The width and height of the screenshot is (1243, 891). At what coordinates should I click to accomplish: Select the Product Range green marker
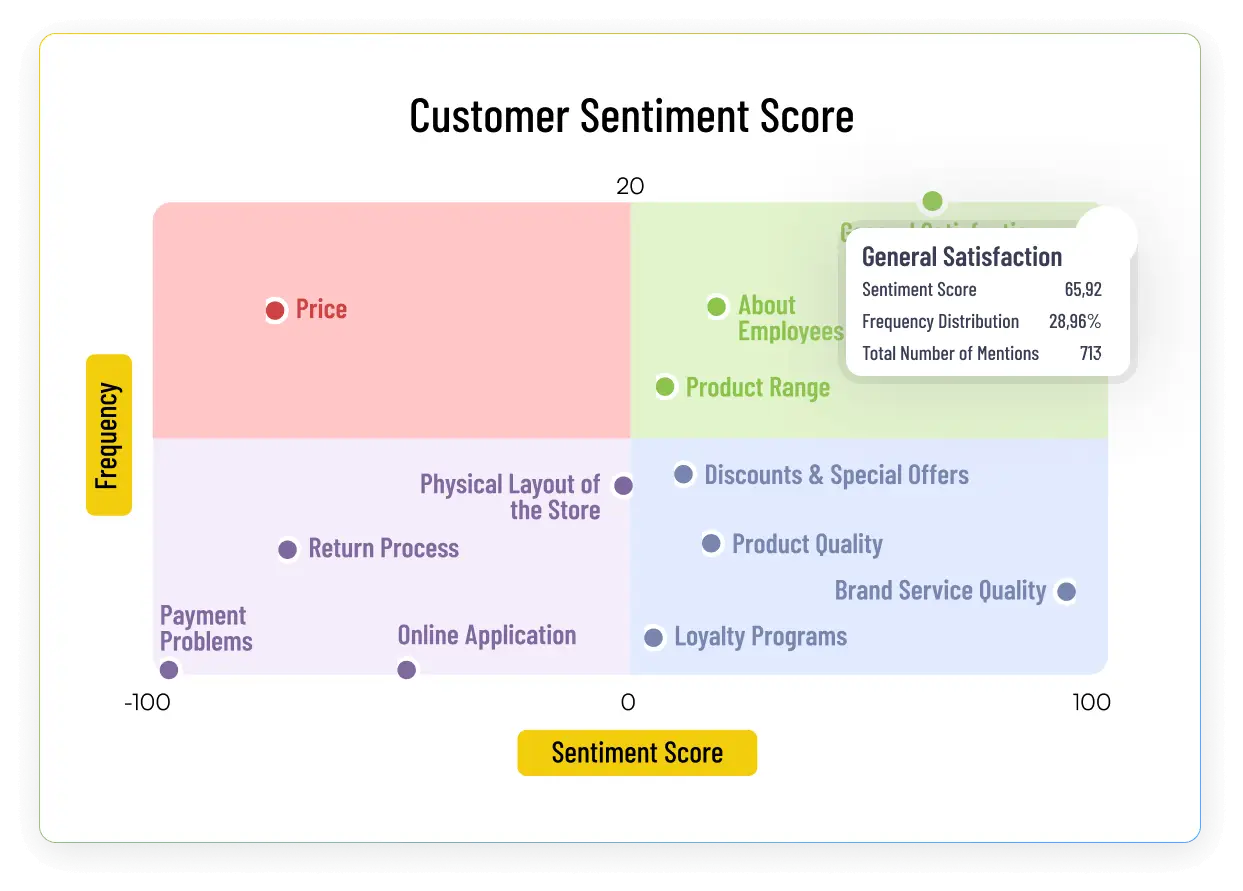(x=665, y=386)
